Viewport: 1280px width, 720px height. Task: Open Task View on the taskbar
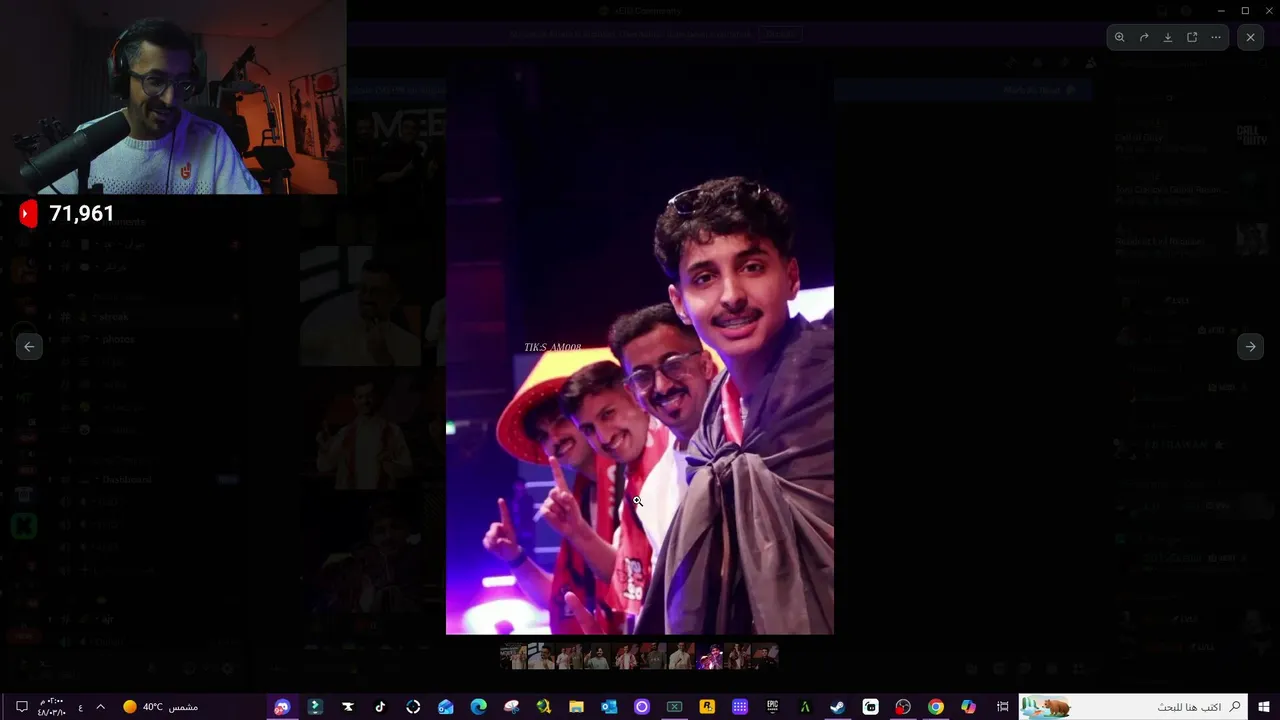(1002, 707)
